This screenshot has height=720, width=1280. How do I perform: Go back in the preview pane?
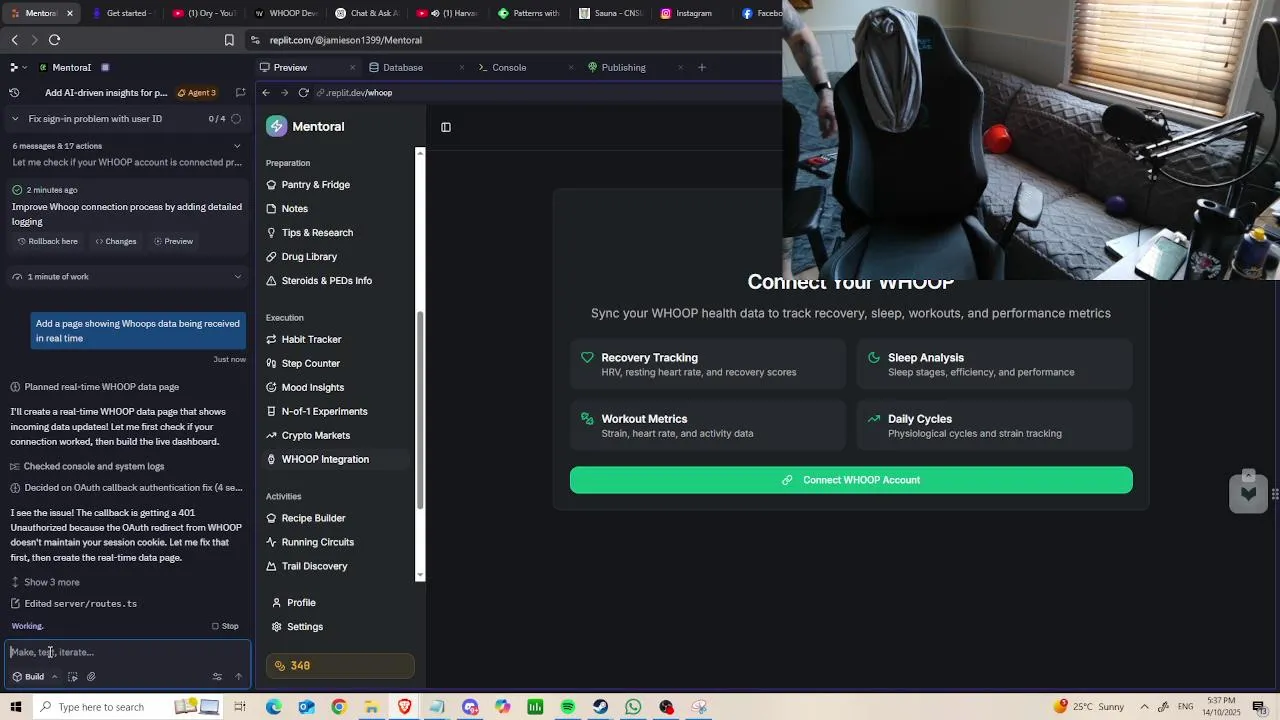point(266,93)
